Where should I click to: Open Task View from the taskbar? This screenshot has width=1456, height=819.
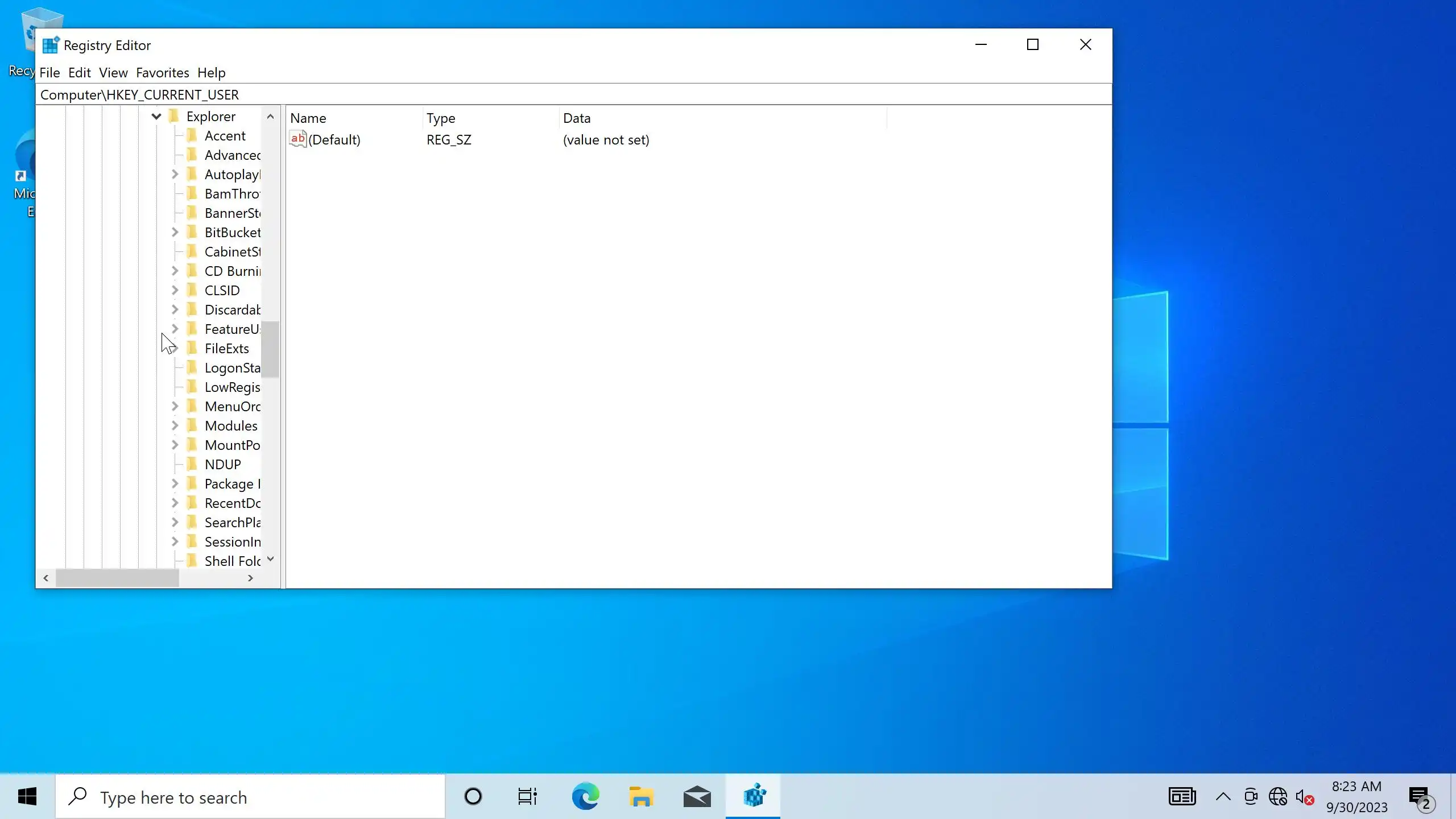[527, 796]
